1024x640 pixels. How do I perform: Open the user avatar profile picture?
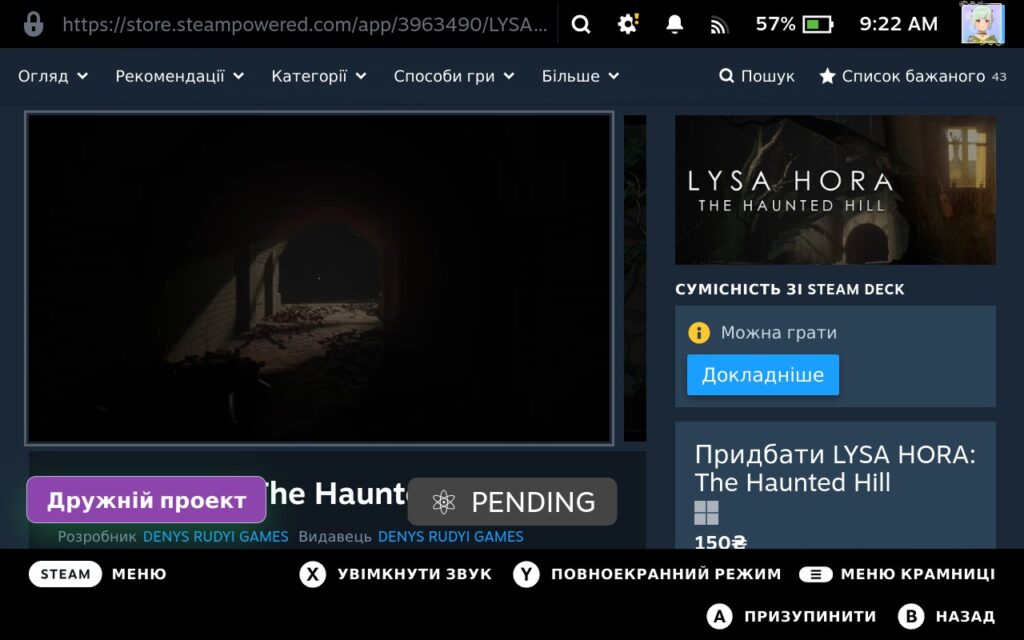982,24
